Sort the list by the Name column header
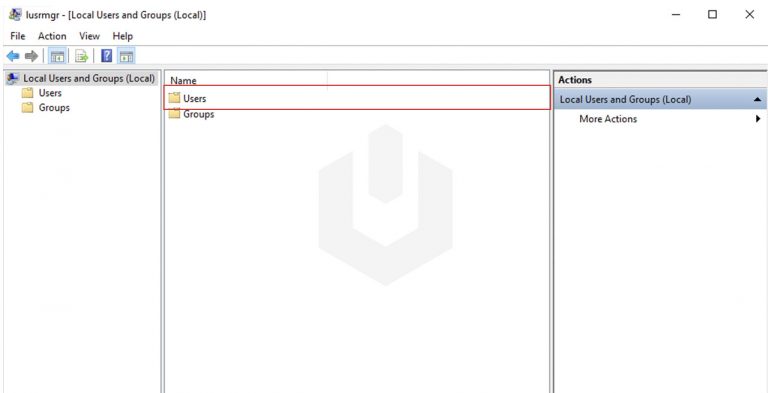The image size is (768, 393). pyautogui.click(x=246, y=80)
